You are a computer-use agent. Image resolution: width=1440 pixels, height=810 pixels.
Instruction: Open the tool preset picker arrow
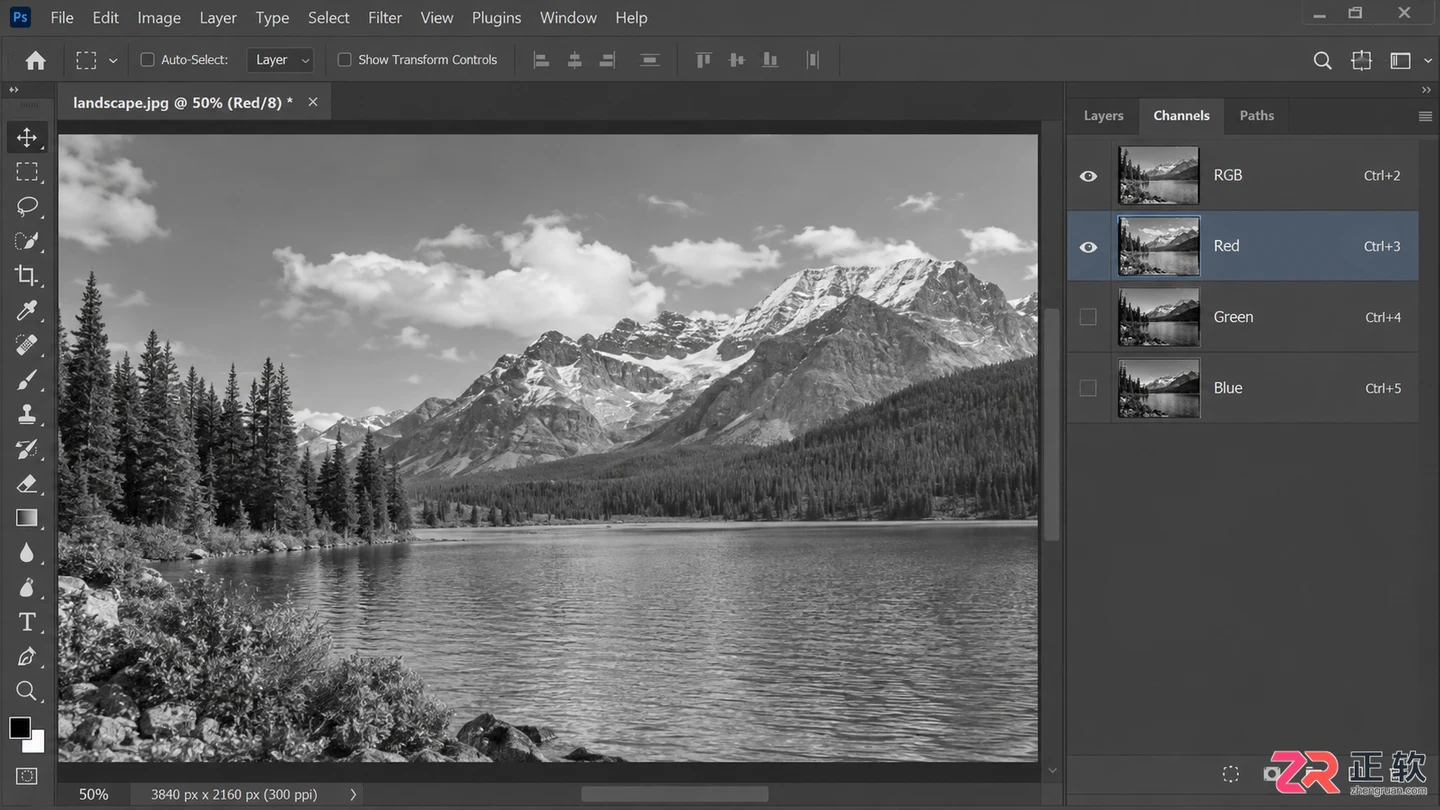pos(113,61)
